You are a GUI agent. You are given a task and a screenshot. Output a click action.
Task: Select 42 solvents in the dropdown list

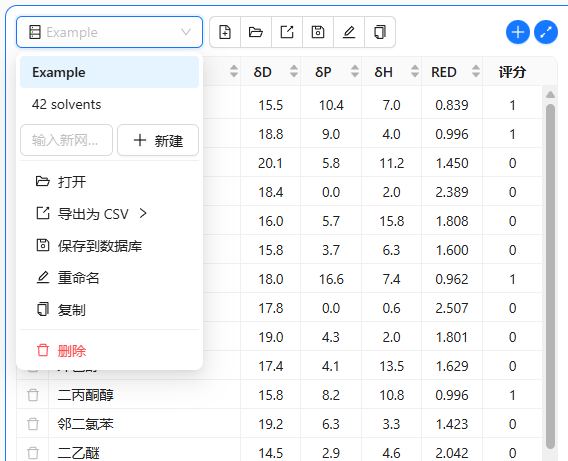coord(109,104)
